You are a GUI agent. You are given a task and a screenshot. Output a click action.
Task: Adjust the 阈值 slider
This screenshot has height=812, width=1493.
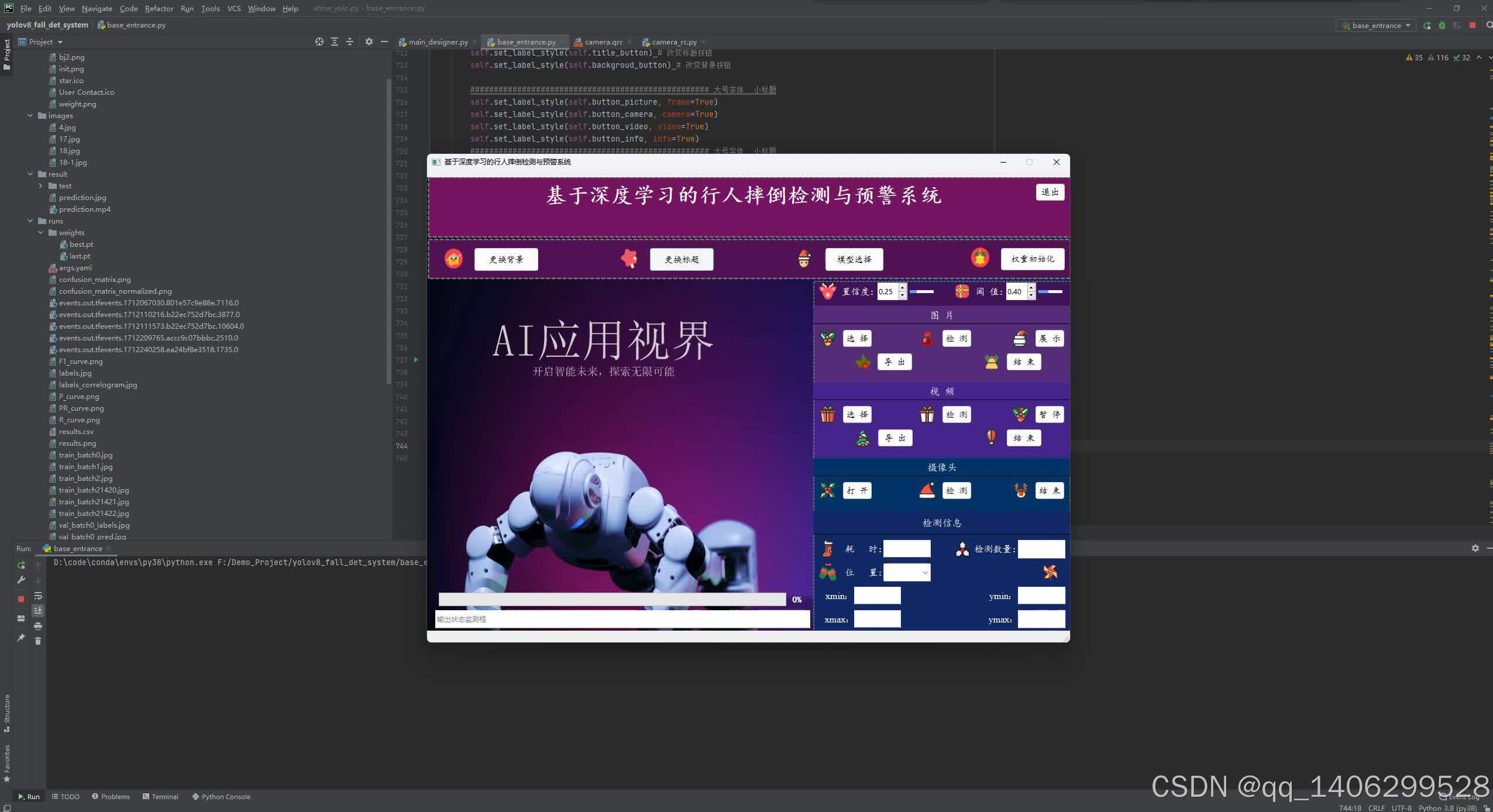click(x=1050, y=291)
